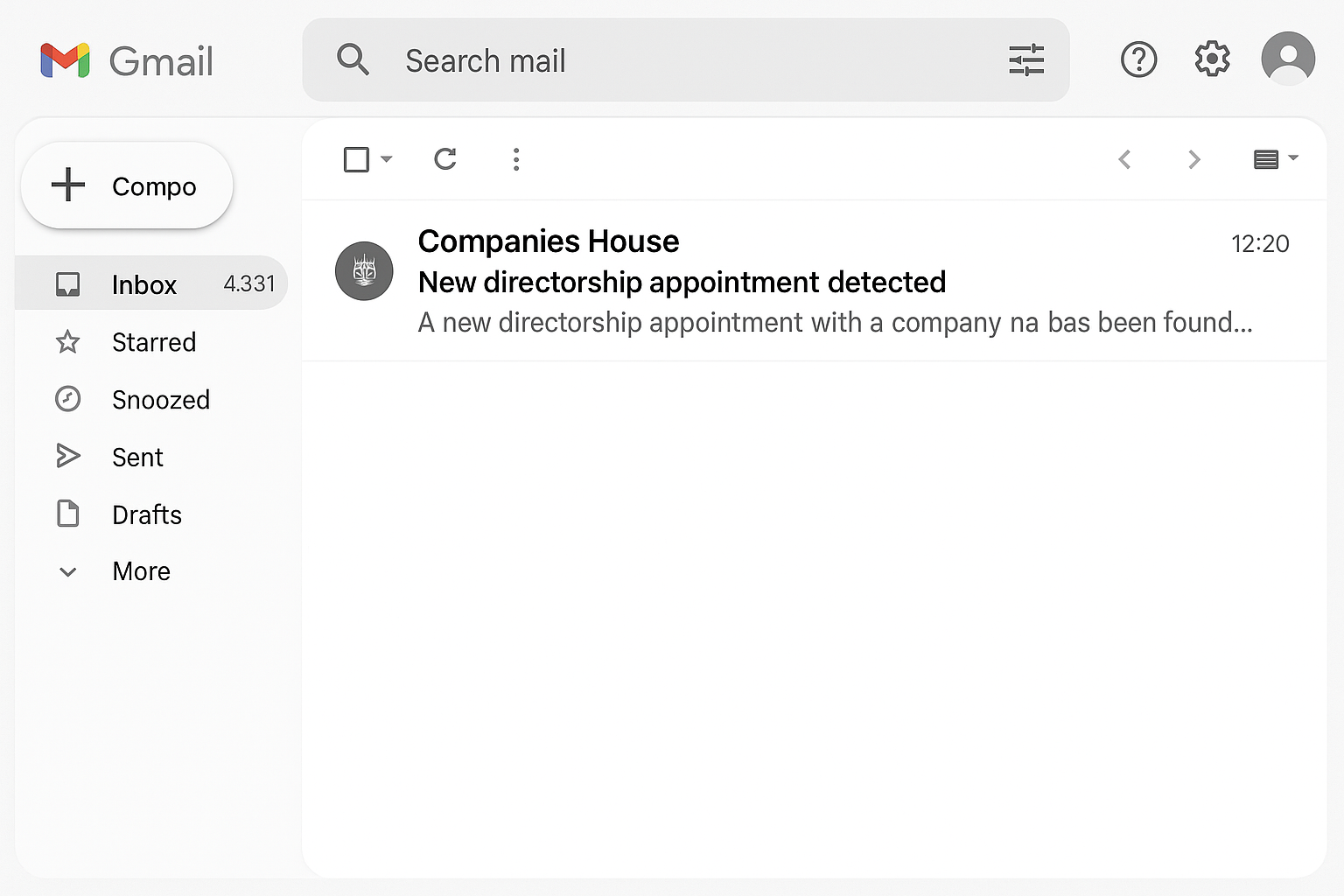Click into the Search mail field
The height and width of the screenshot is (896, 1344).
686,60
